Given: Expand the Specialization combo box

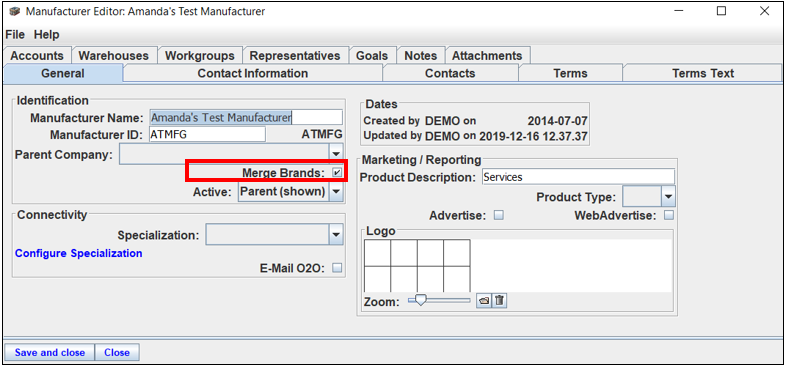Looking at the screenshot, I should coord(336,235).
